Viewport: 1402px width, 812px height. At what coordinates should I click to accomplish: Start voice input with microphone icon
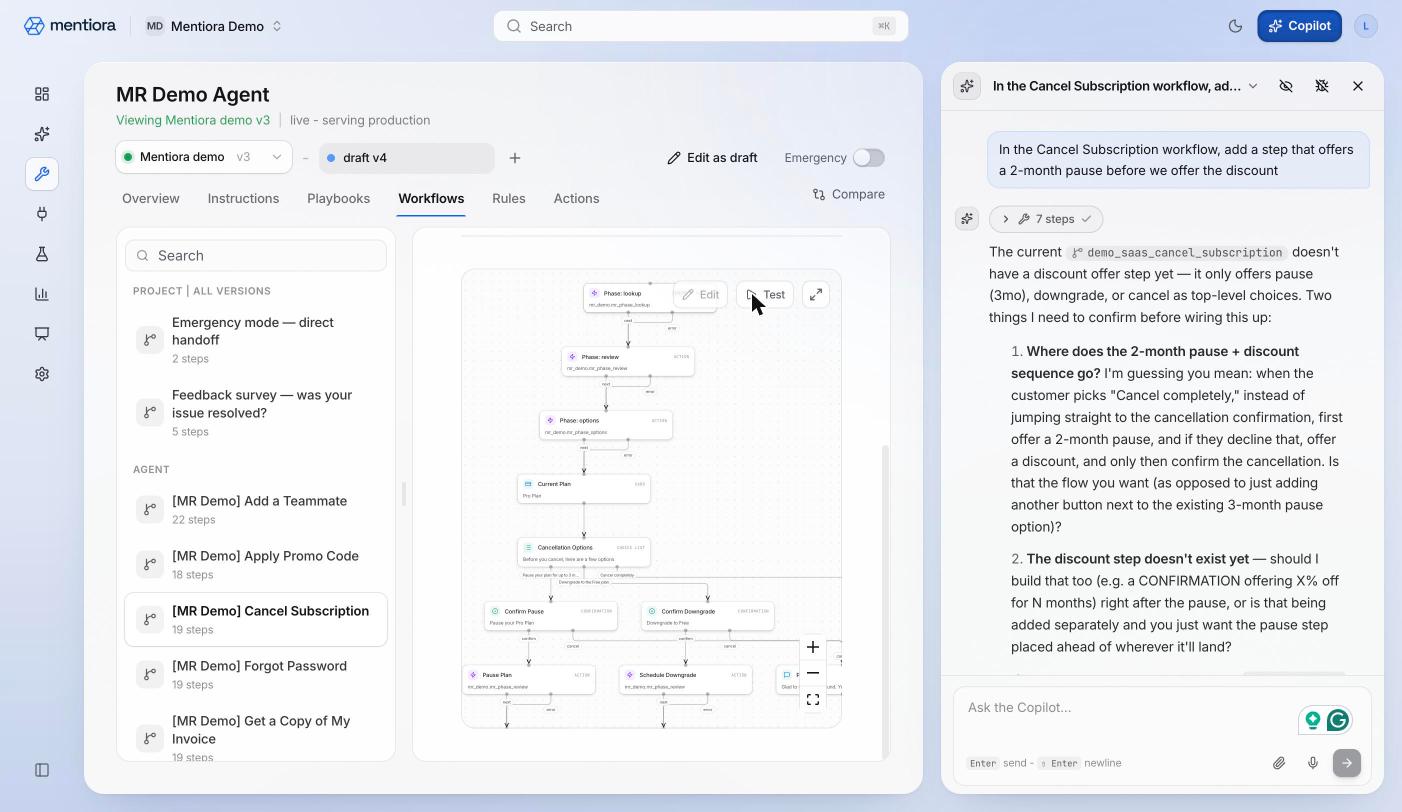point(1313,763)
